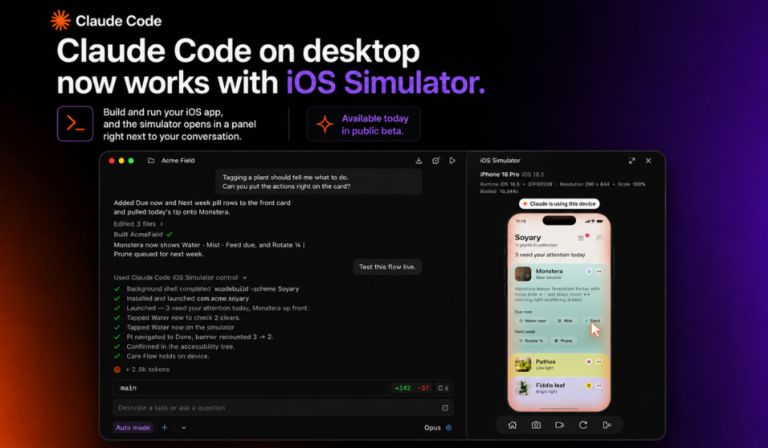
Task: Tap the filter icon in the Soyary header
Action: point(599,238)
